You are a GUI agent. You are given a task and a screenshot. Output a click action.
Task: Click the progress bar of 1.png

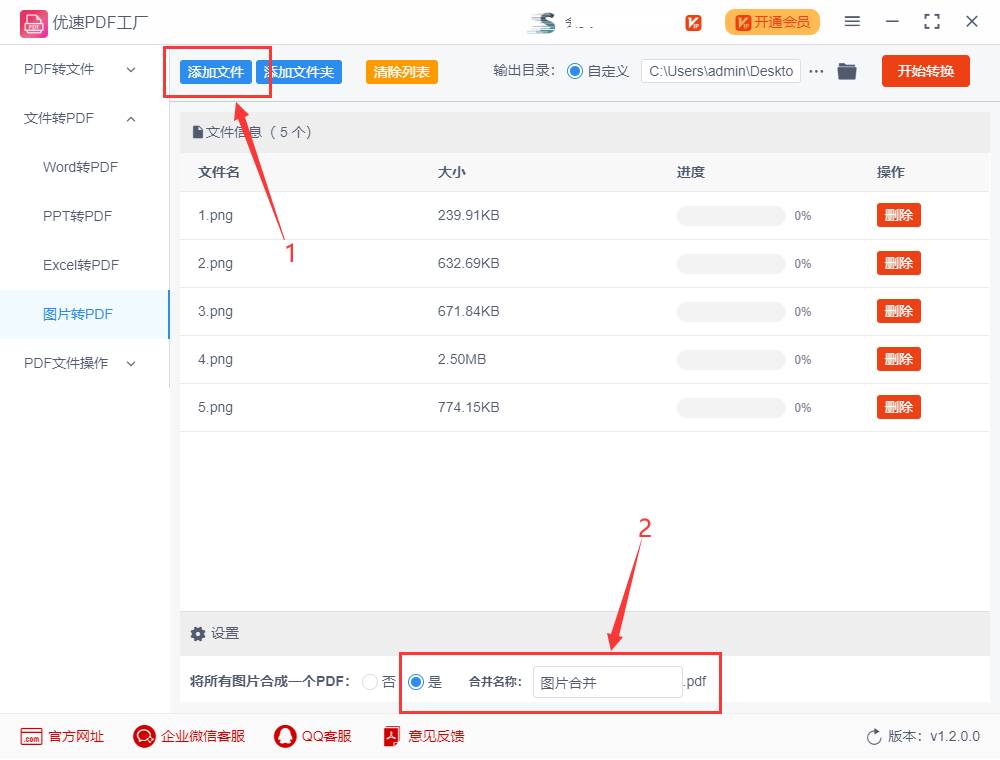pyautogui.click(x=731, y=216)
